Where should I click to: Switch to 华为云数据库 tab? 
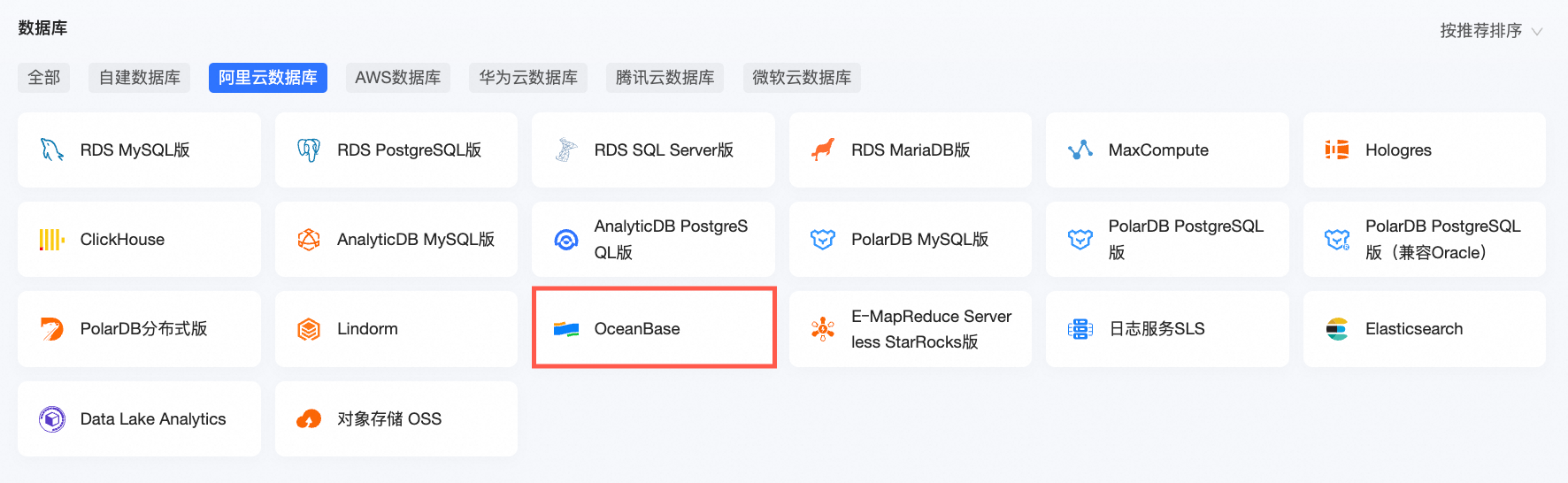click(x=528, y=78)
